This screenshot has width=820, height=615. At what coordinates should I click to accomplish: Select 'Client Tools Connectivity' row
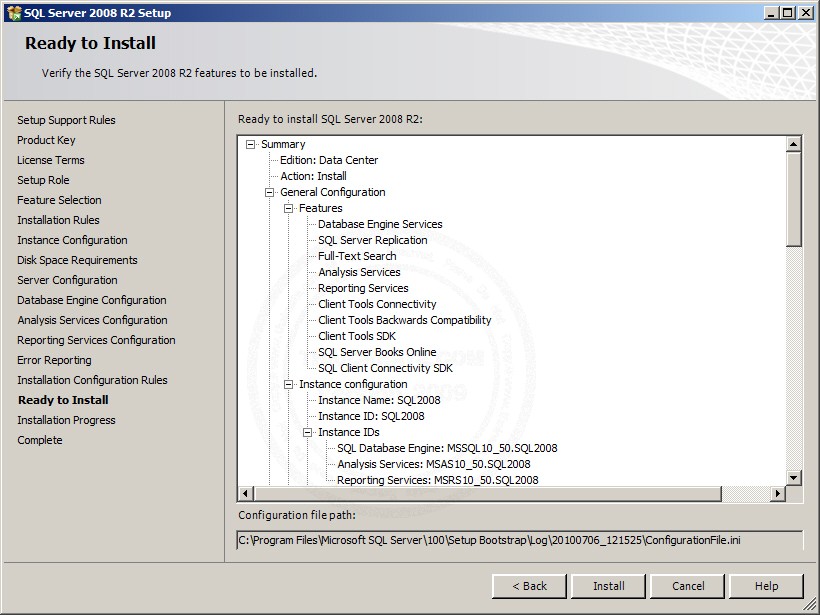(377, 304)
